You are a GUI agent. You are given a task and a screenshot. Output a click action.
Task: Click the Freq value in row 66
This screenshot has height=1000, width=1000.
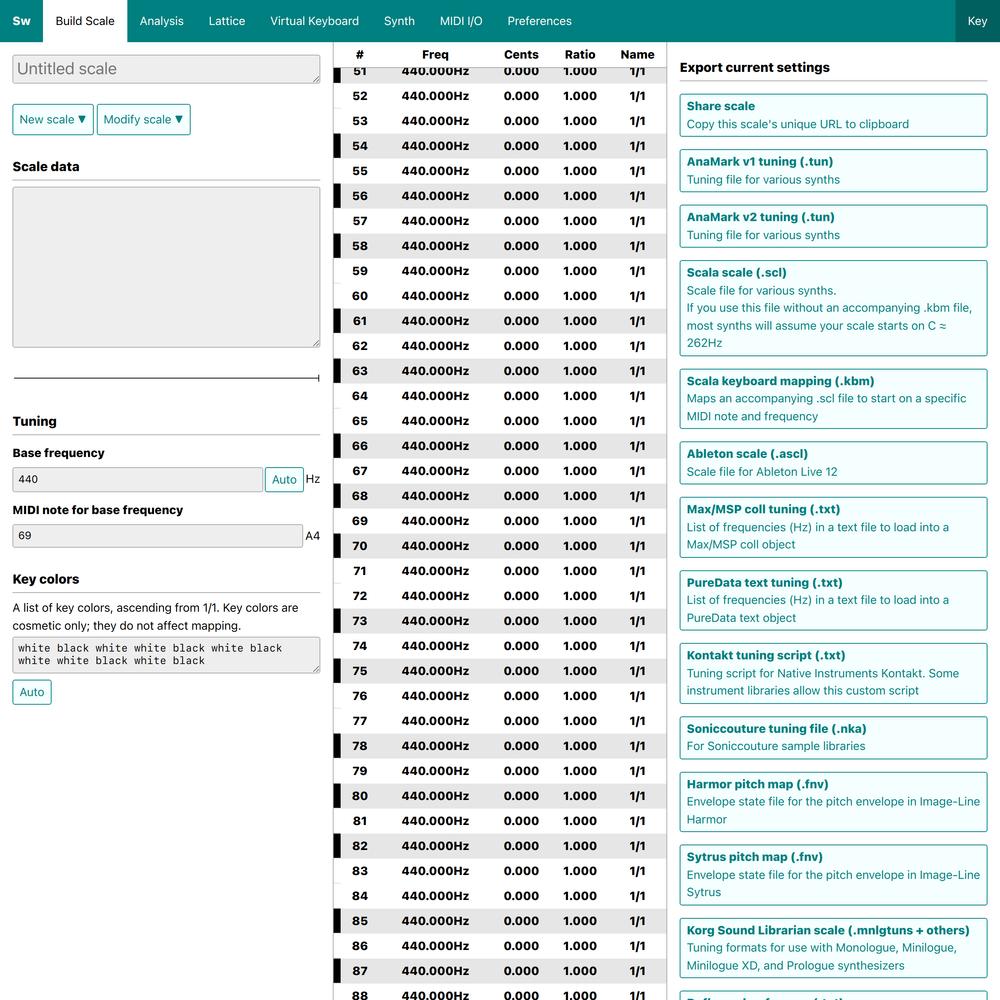point(435,446)
